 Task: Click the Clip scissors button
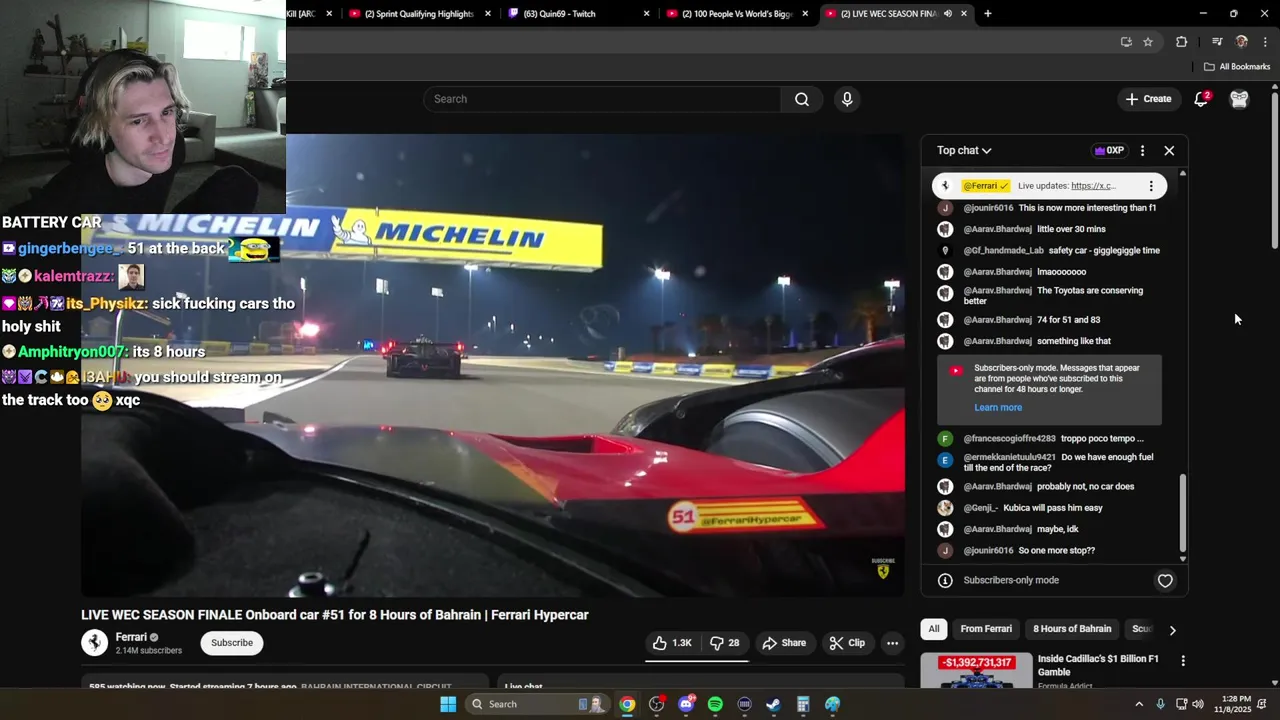(x=847, y=643)
